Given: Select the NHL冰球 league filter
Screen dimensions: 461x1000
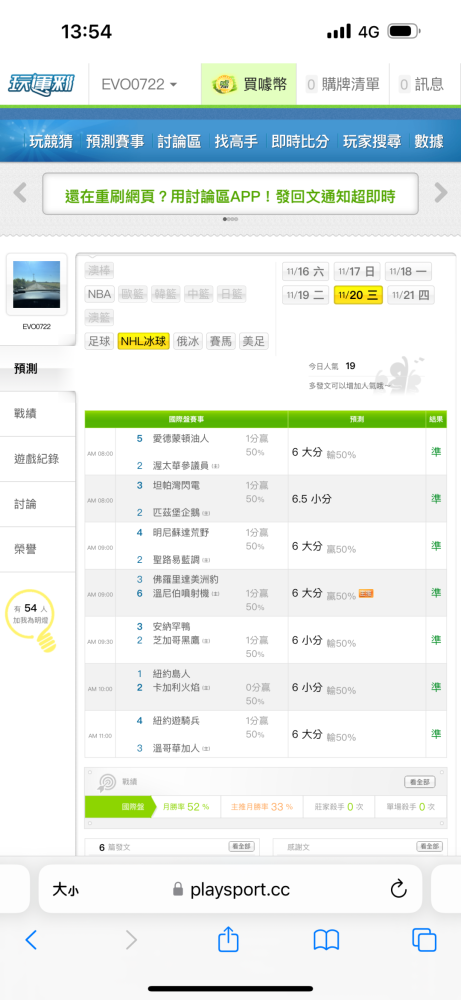Looking at the screenshot, I should coord(143,341).
